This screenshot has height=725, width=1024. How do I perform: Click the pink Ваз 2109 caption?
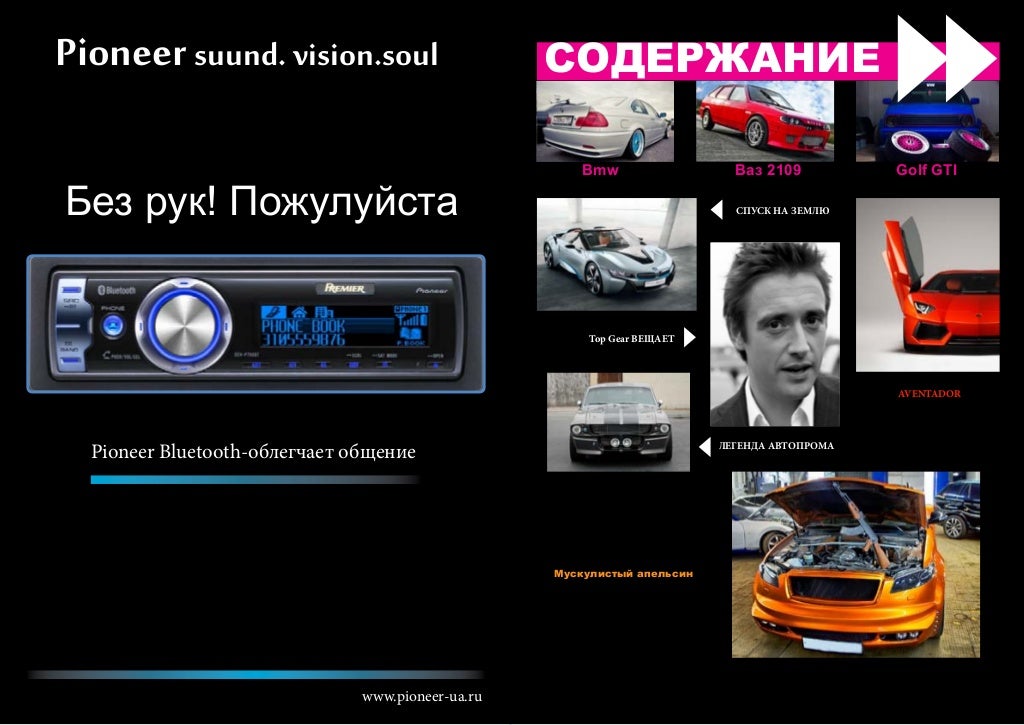point(768,170)
